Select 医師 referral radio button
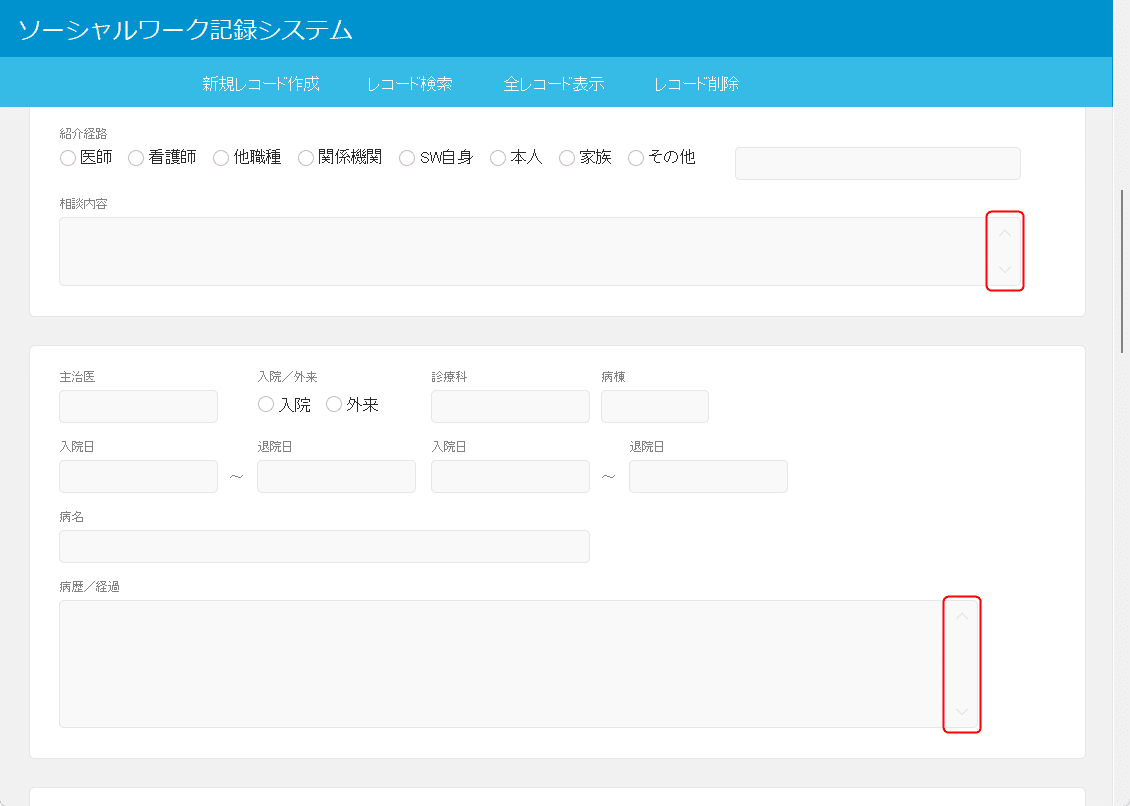The height and width of the screenshot is (806, 1130). coord(68,158)
